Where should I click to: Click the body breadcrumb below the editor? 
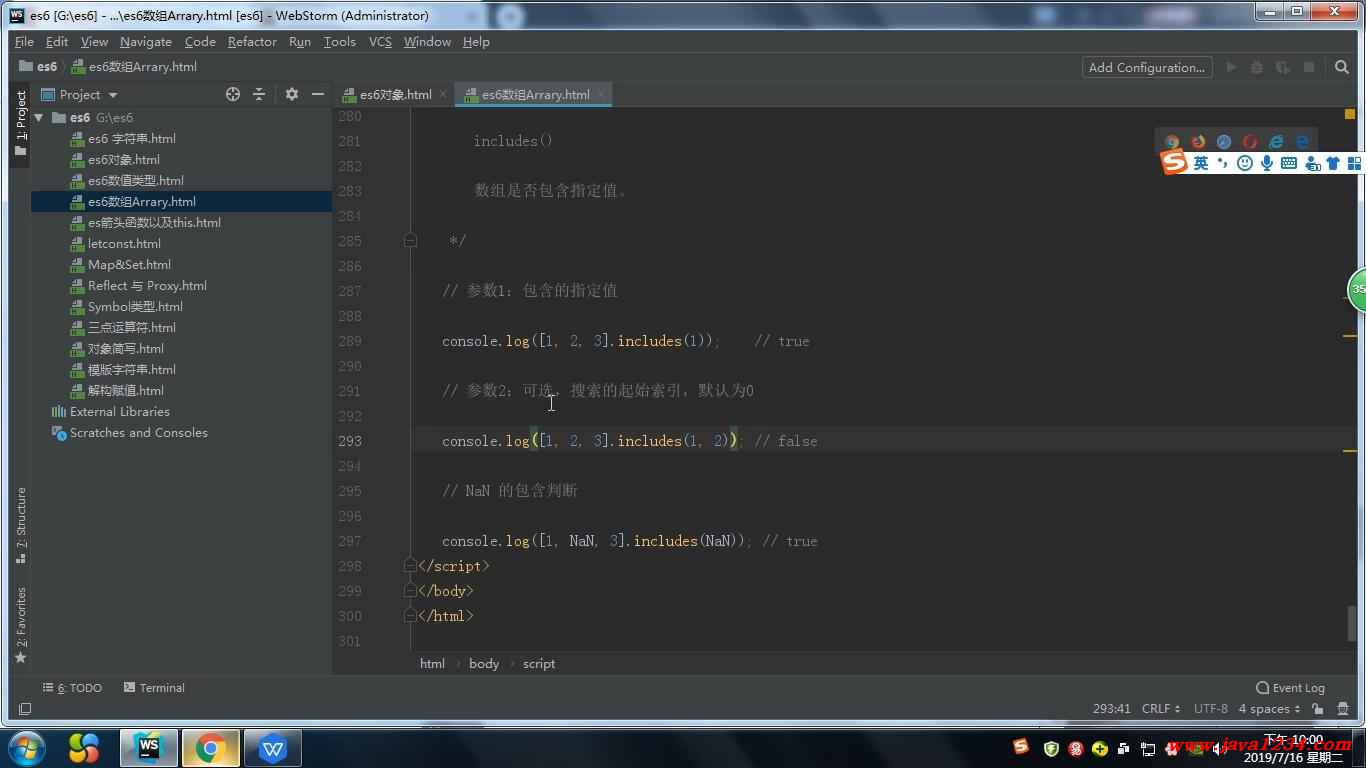(484, 663)
